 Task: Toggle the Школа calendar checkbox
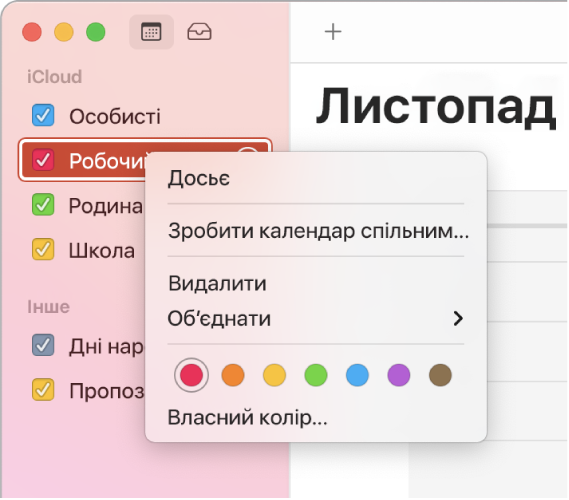click(43, 250)
